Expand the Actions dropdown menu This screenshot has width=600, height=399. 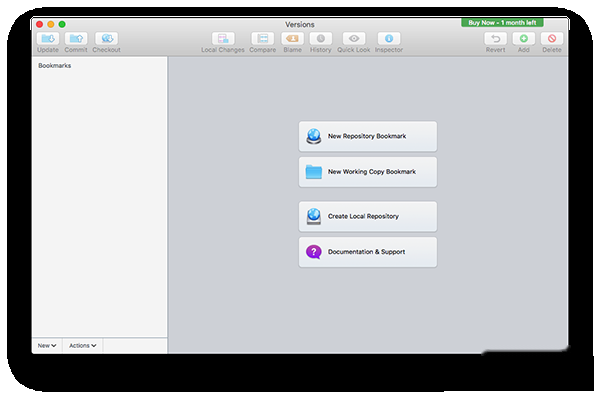pos(82,346)
